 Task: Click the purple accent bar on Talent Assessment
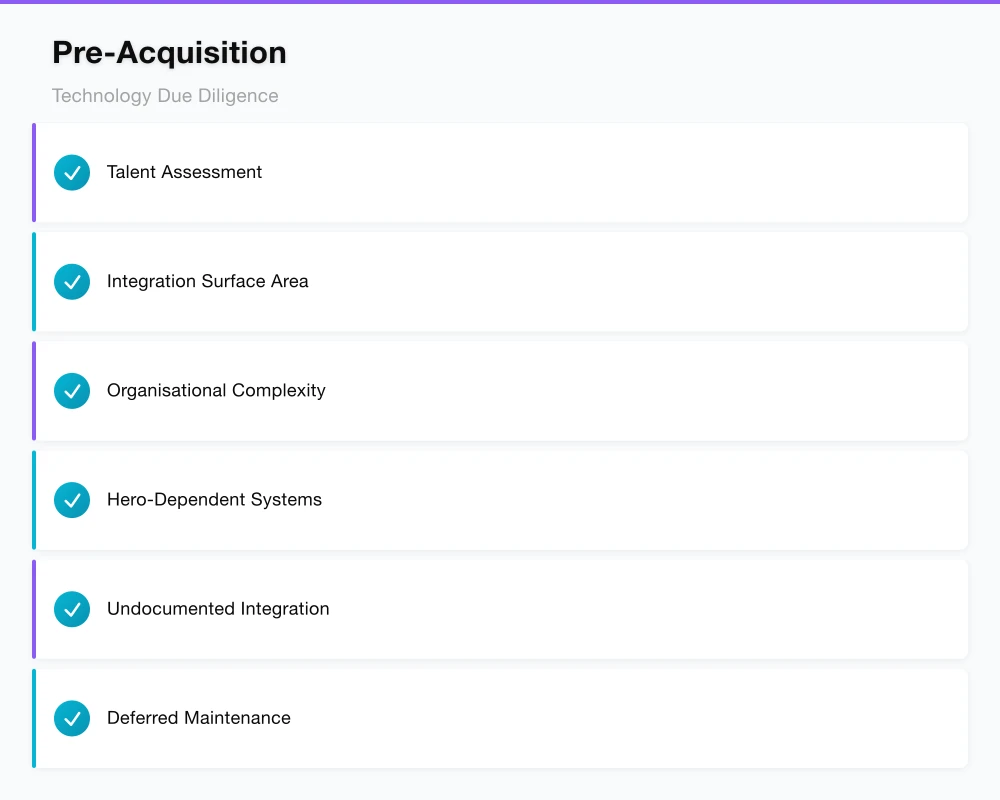(33, 172)
